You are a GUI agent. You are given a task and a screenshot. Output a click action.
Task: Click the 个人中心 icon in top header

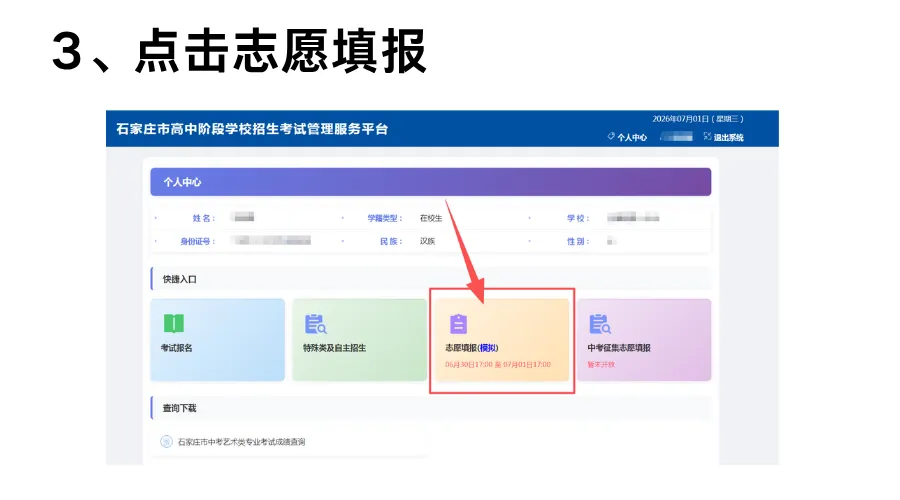click(611, 137)
